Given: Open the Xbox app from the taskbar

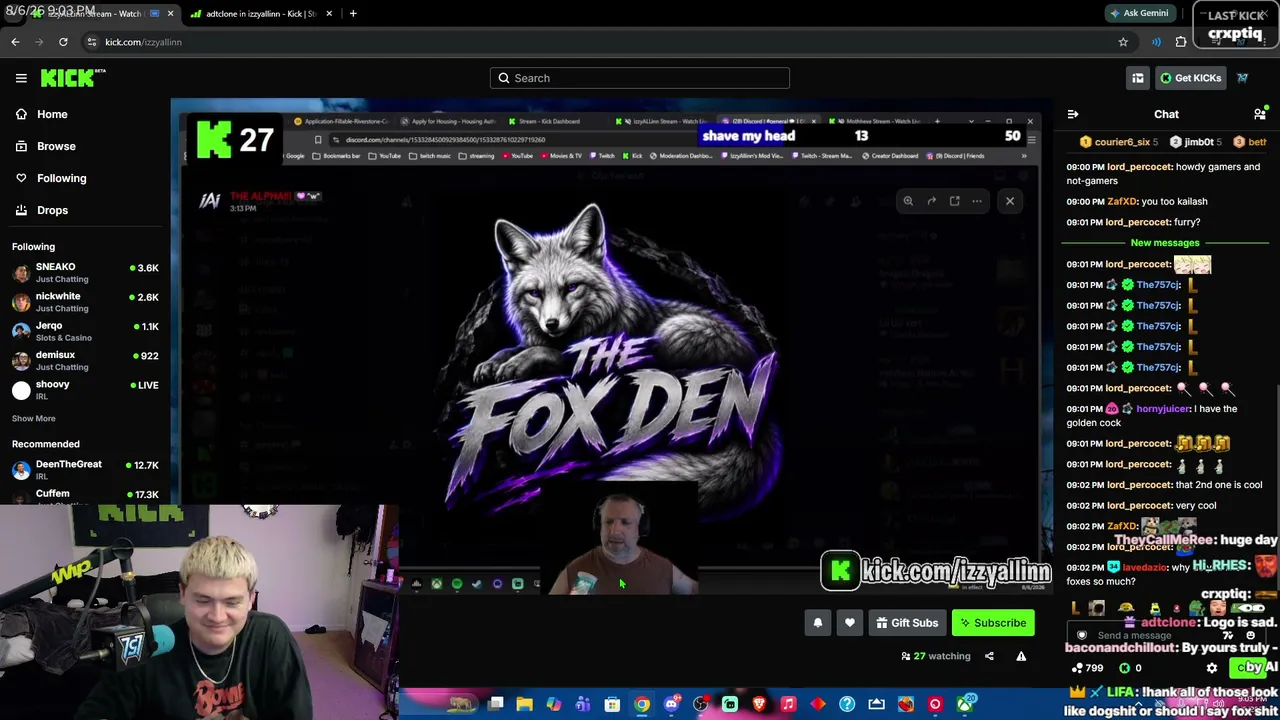Looking at the screenshot, I should click(964, 704).
